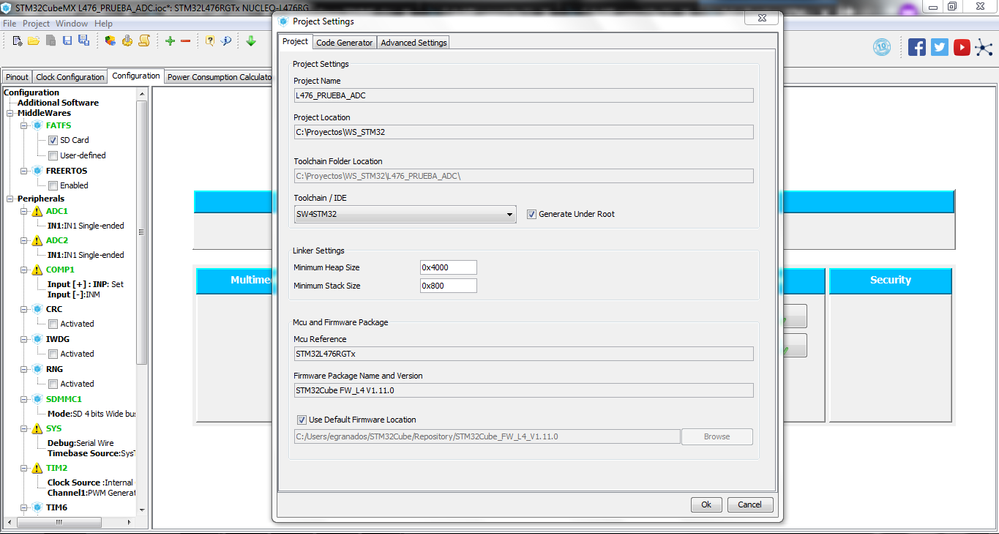Open the File menu
999x534 pixels.
pos(10,24)
